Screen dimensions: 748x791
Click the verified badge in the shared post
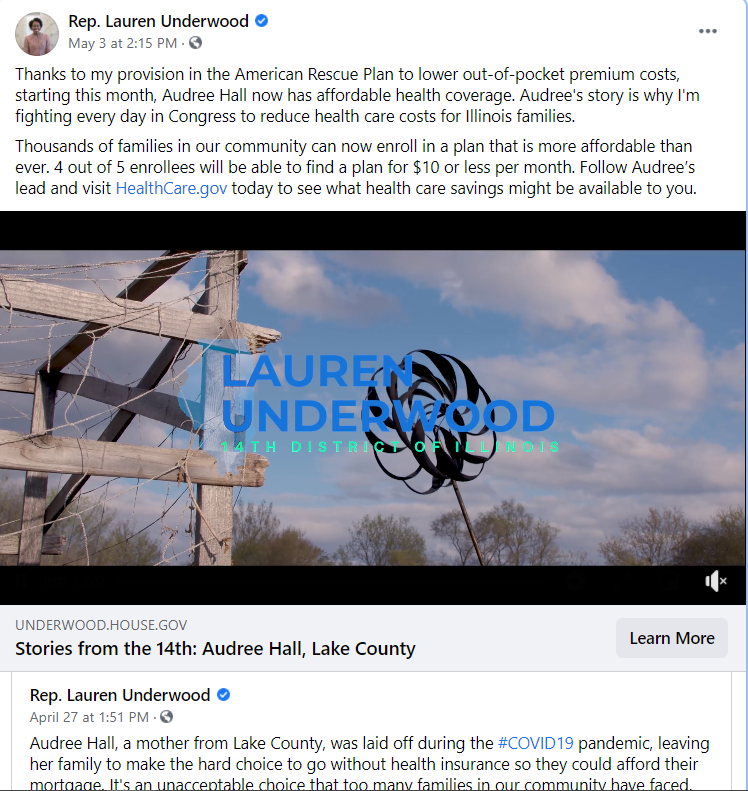coord(223,695)
